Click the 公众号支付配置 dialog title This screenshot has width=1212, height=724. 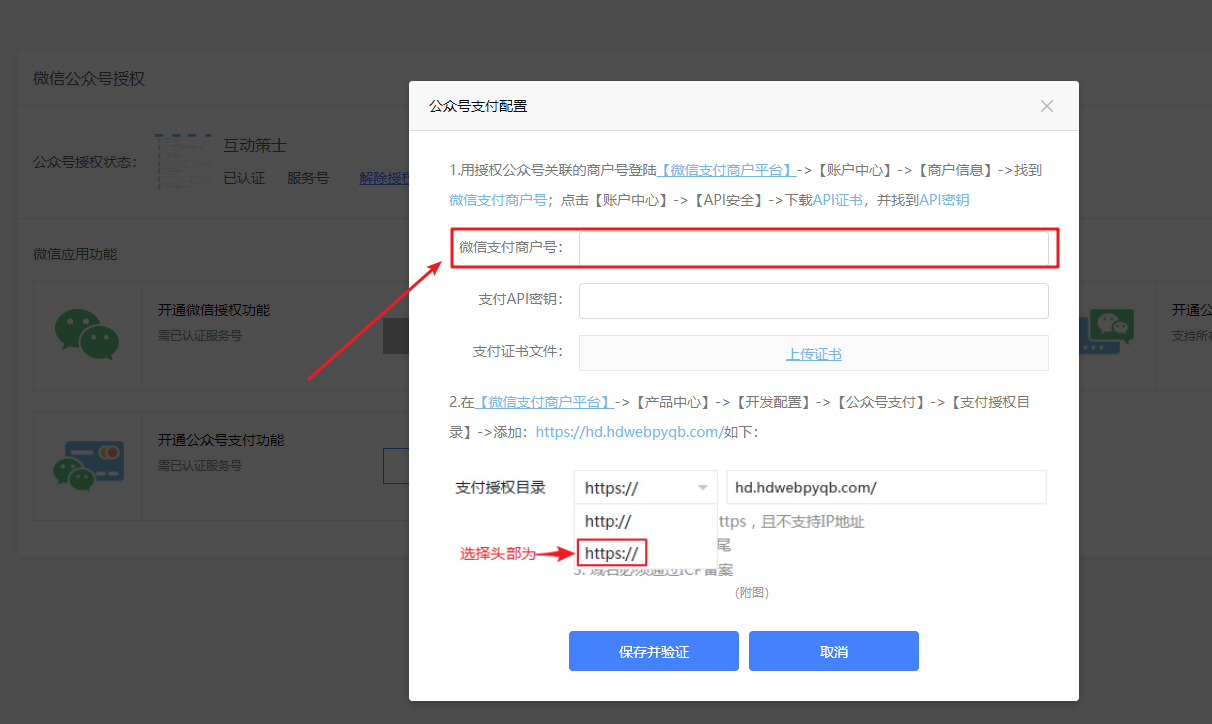pyautogui.click(x=478, y=106)
